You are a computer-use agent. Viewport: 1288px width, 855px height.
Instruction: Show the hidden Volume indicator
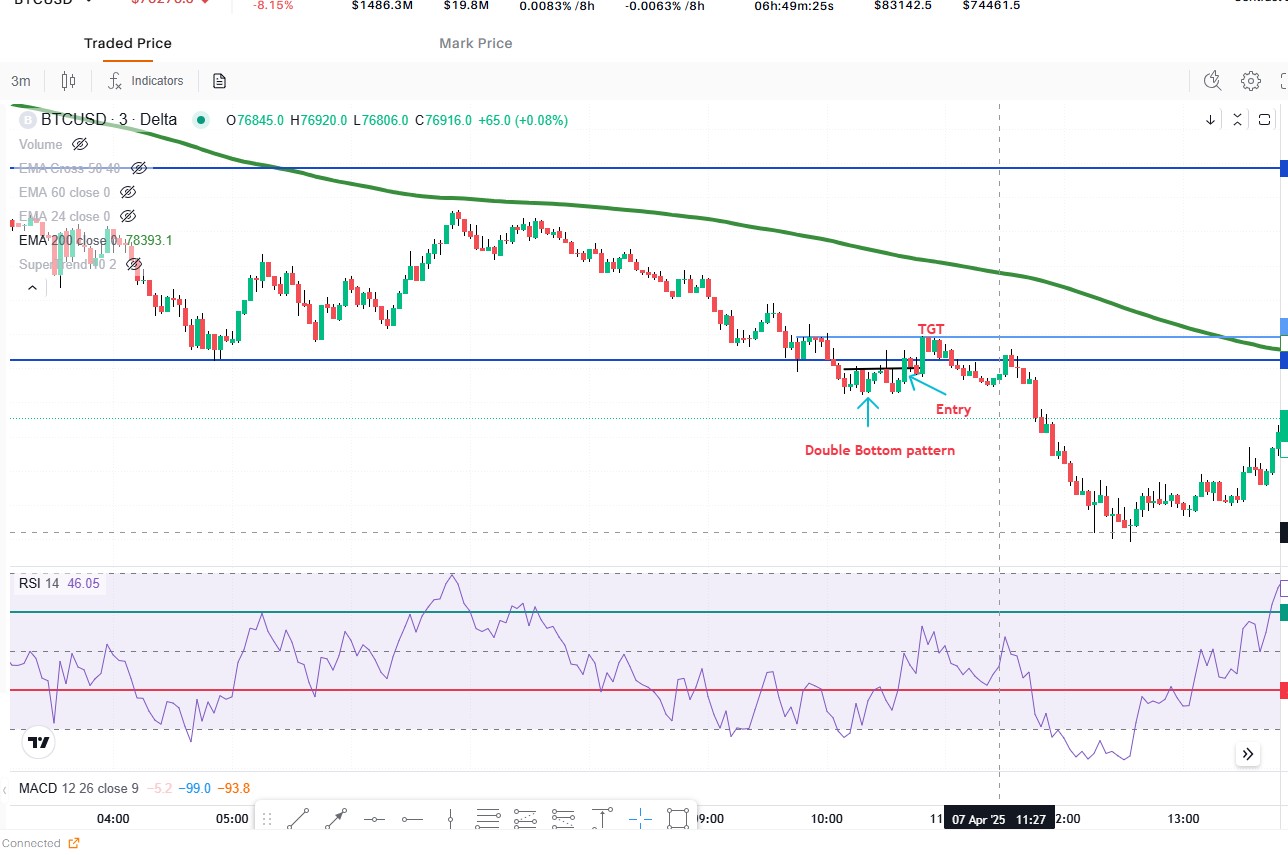[x=80, y=144]
